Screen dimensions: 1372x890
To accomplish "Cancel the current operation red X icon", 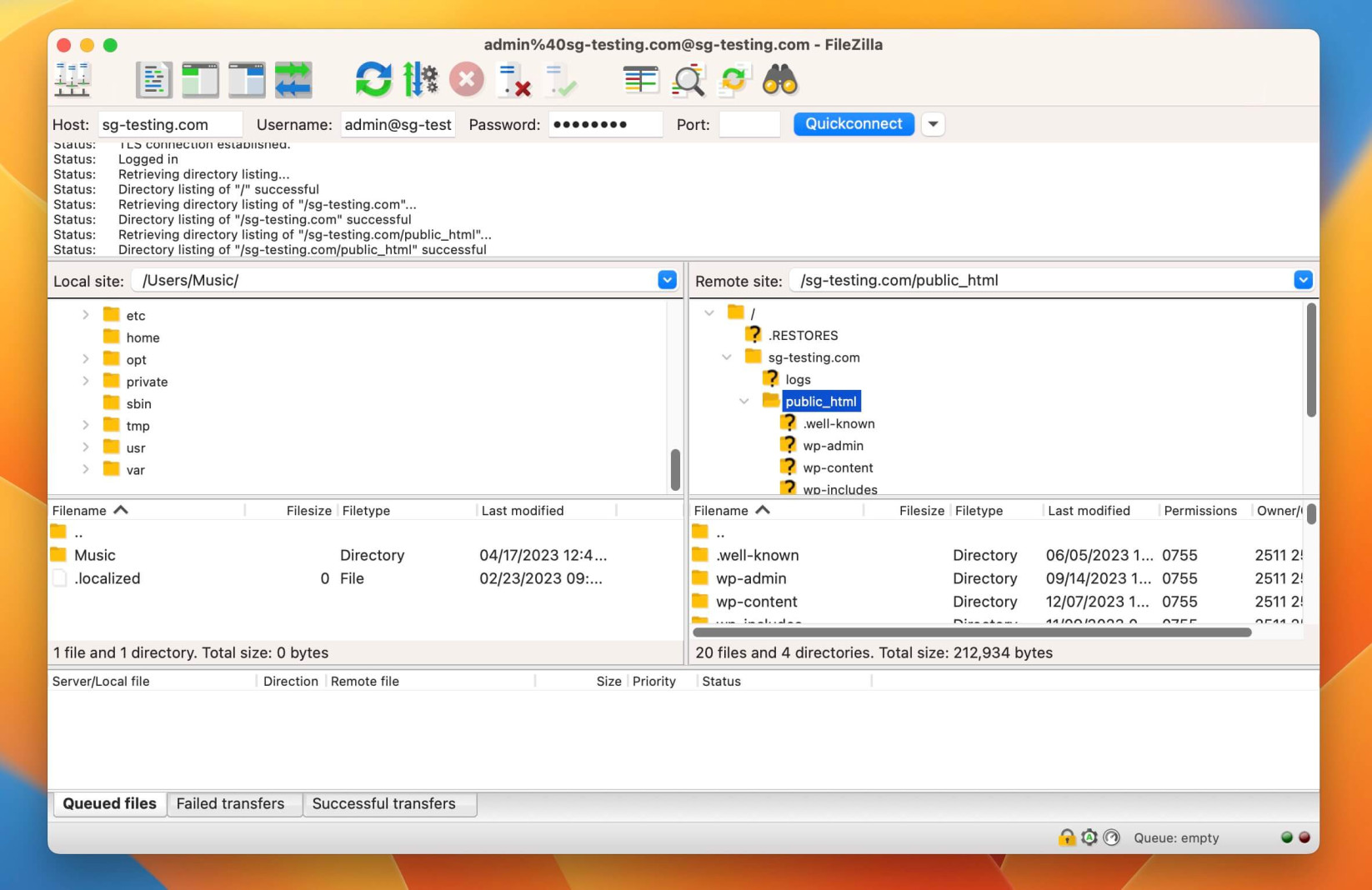I will pyautogui.click(x=467, y=80).
